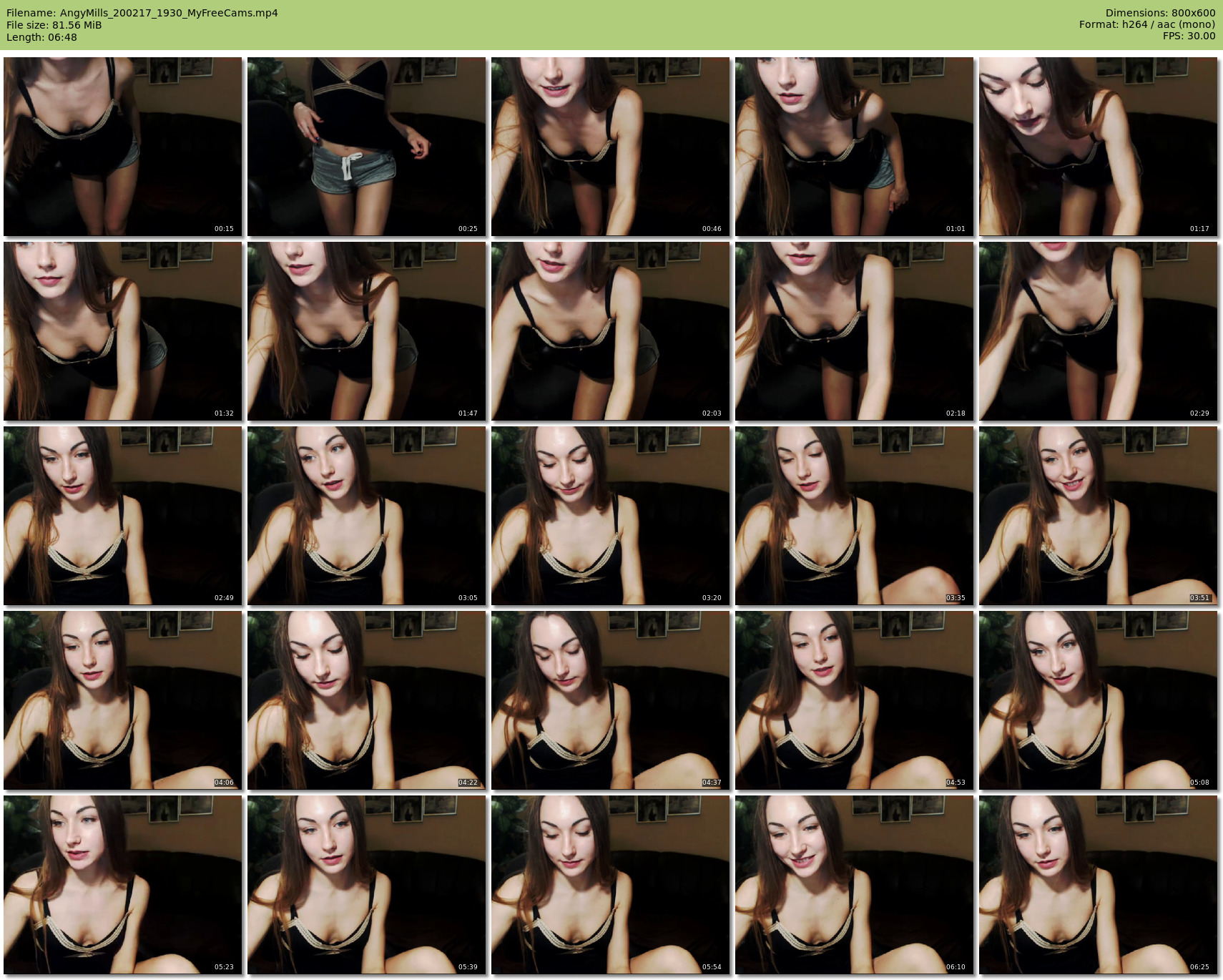This screenshot has height=980, width=1223.
Task: Select the thumbnail timestamped 03:35
Action: click(854, 516)
